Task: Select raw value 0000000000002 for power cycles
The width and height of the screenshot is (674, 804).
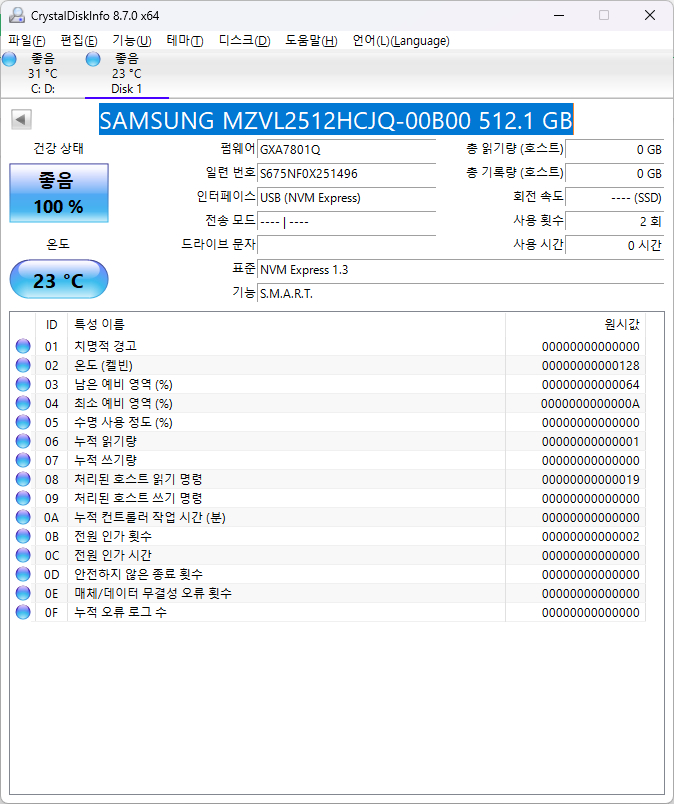Action: click(590, 536)
